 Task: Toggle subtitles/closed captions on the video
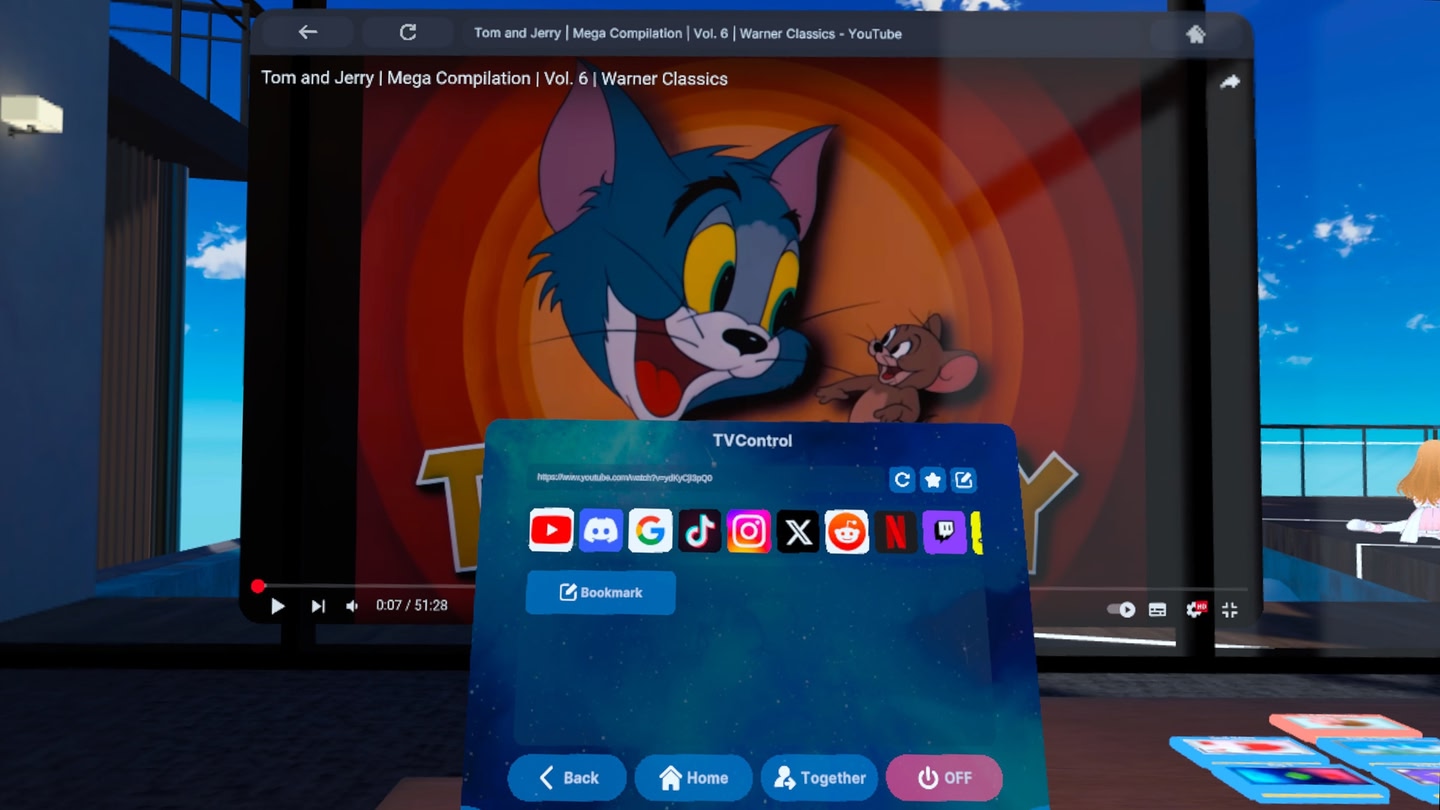(1157, 609)
